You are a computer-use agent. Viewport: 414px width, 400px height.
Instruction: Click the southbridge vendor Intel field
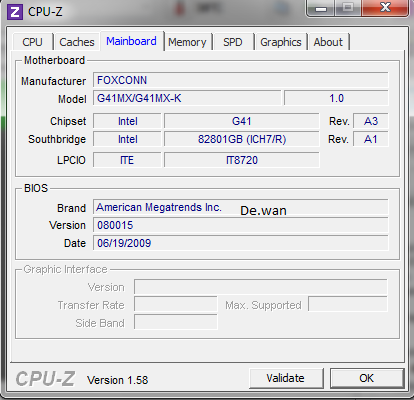pos(127,139)
